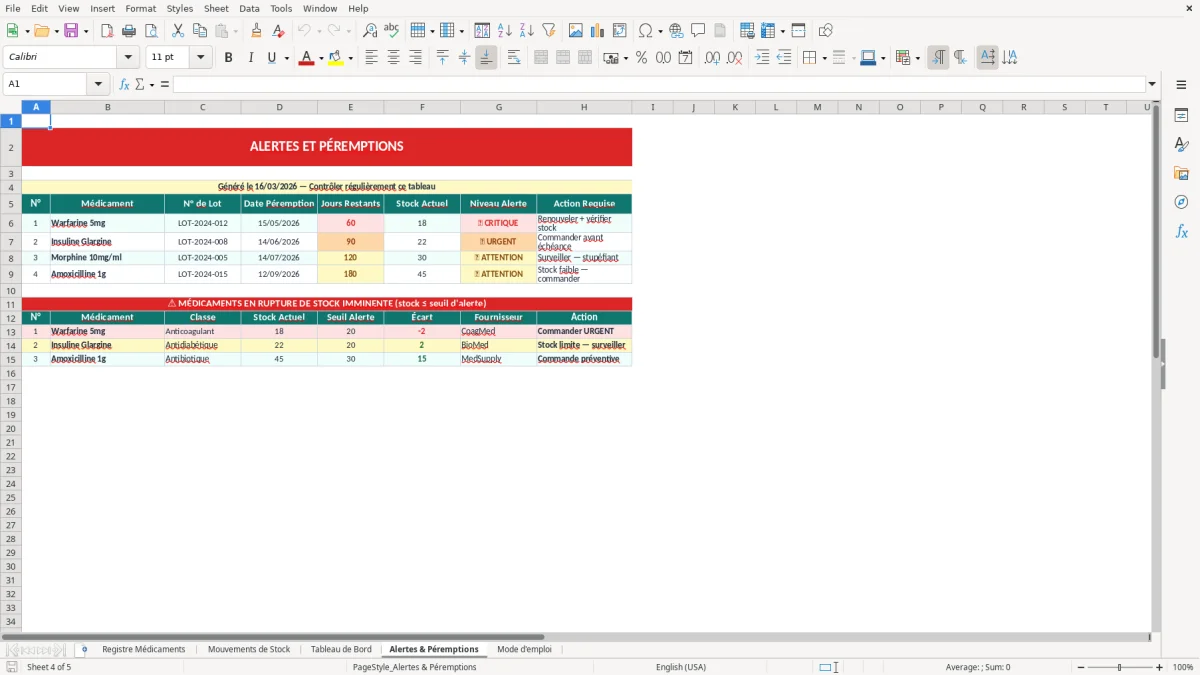Screen dimensions: 1200x675
Task: Clear direct formatting
Action: (x=279, y=30)
